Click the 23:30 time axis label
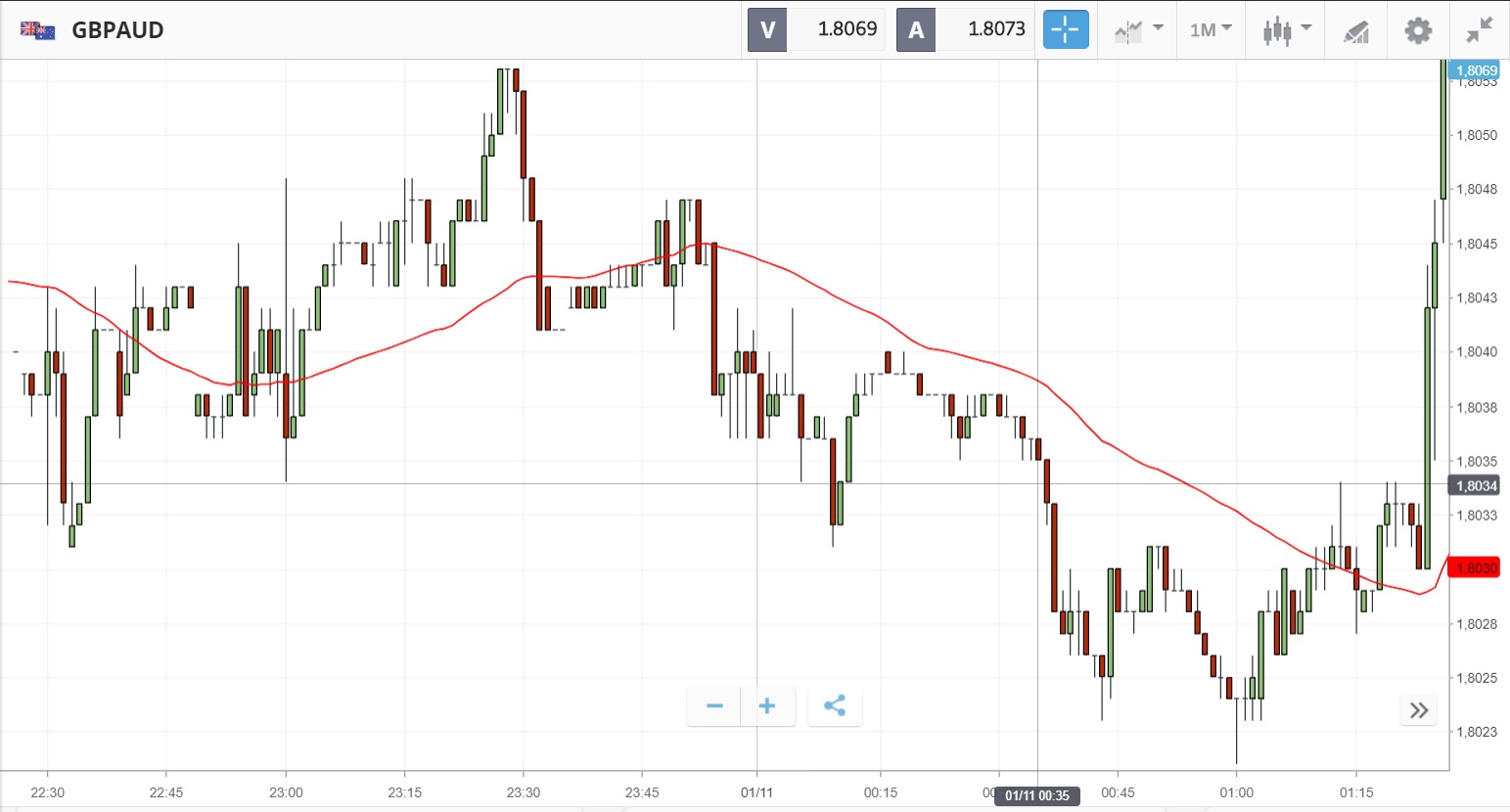The width and height of the screenshot is (1510, 812). click(523, 792)
